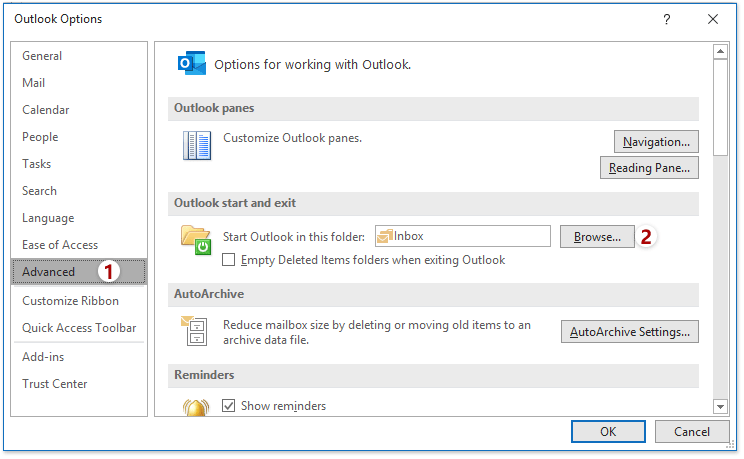
Task: Click the start and exit folder icon
Action: coord(195,238)
